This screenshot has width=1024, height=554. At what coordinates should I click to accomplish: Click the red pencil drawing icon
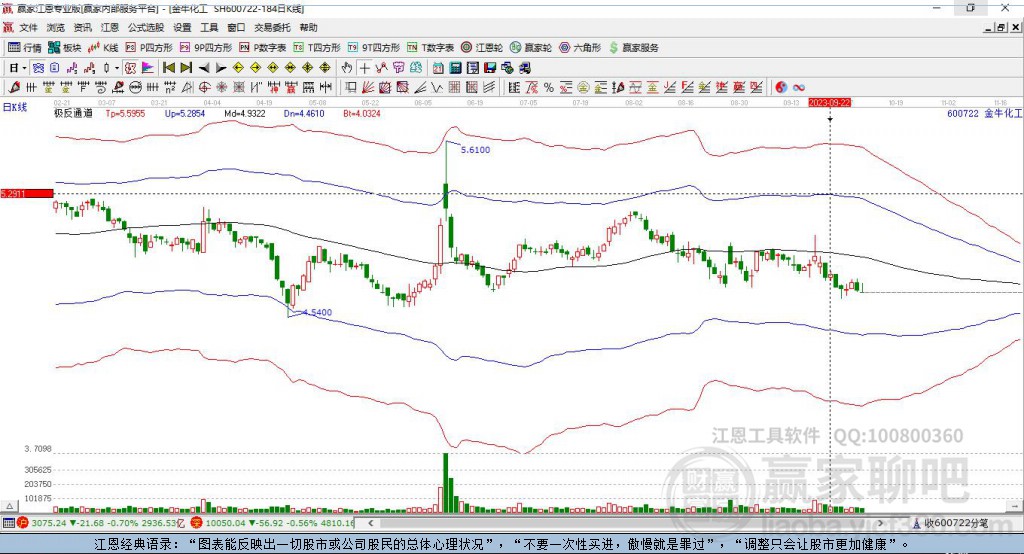pyautogui.click(x=14, y=88)
